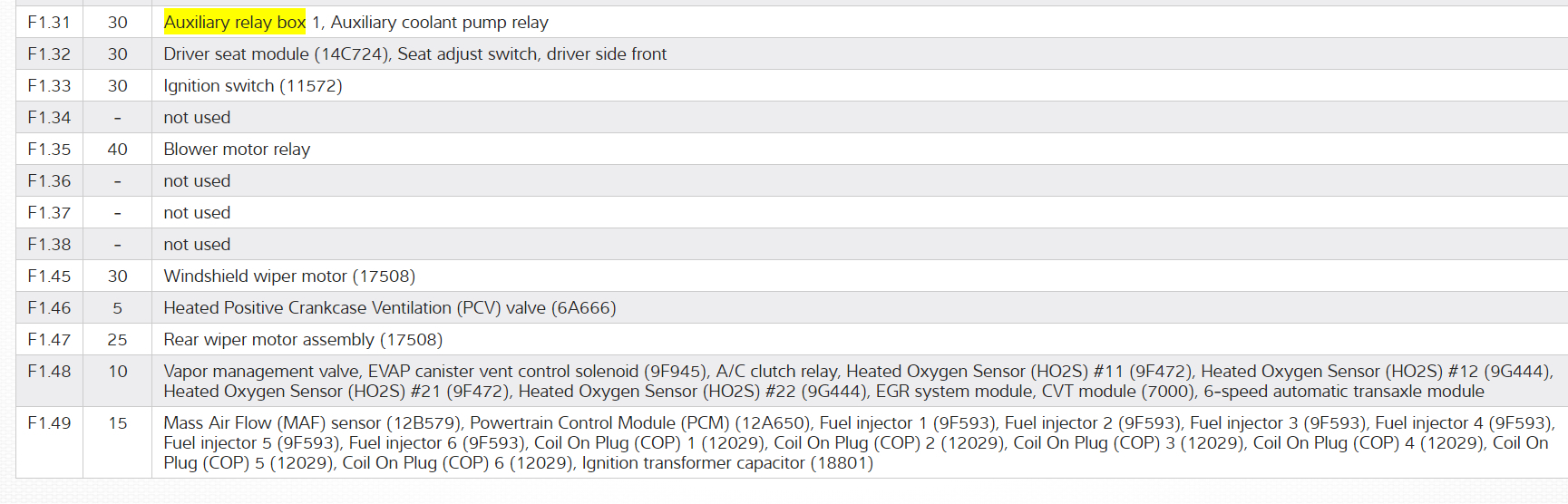
Task: Click the 40 amp value for F1.35
Action: pyautogui.click(x=117, y=150)
